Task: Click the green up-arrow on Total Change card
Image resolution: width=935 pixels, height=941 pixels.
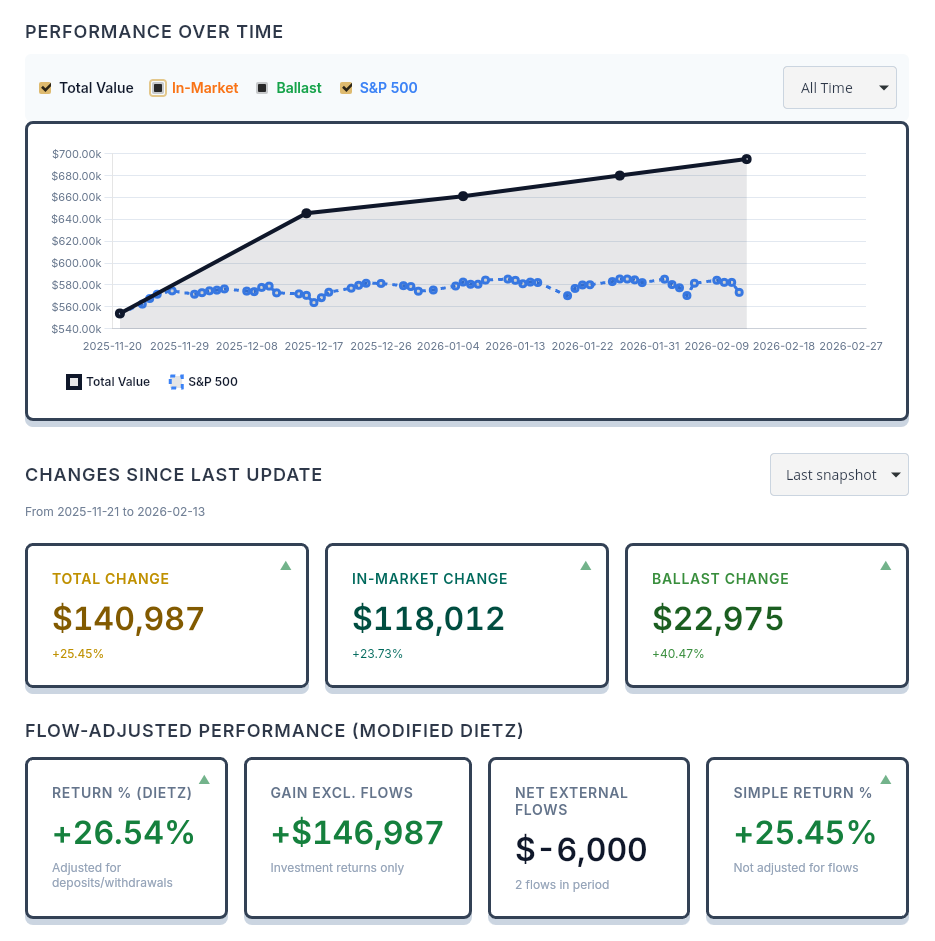Action: coord(285,565)
